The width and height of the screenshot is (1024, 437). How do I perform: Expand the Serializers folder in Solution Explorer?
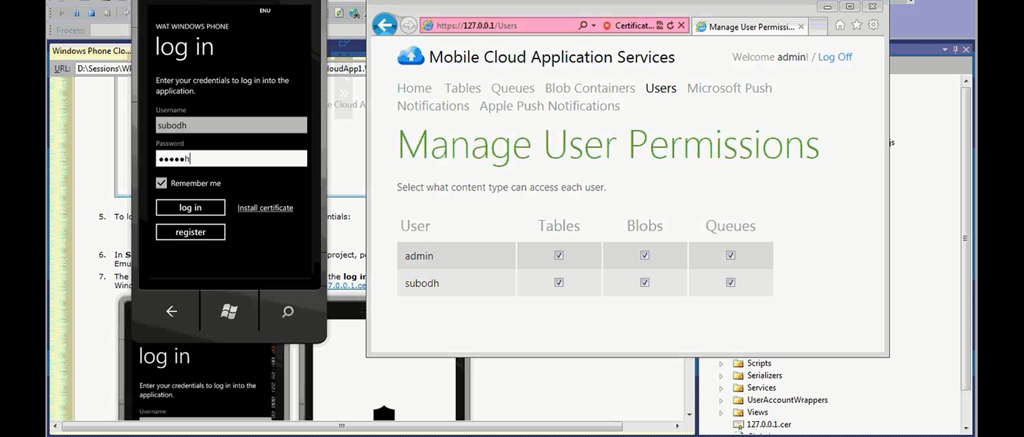[721, 376]
